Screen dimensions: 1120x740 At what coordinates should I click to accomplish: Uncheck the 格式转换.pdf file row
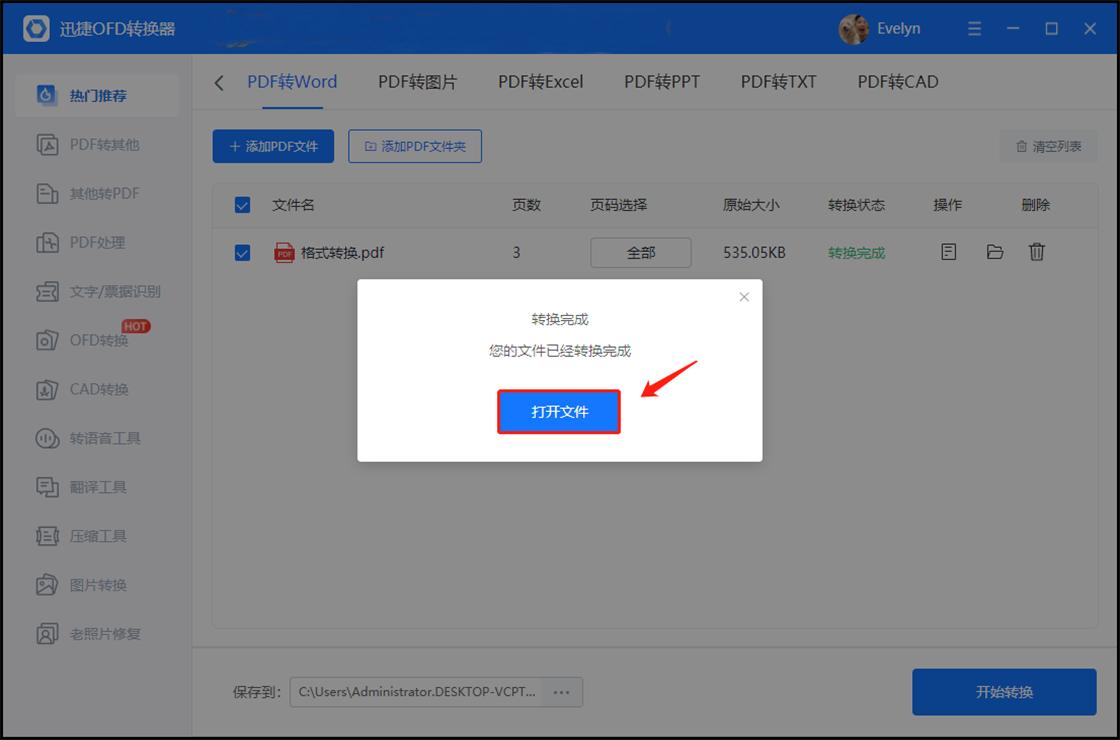click(241, 253)
